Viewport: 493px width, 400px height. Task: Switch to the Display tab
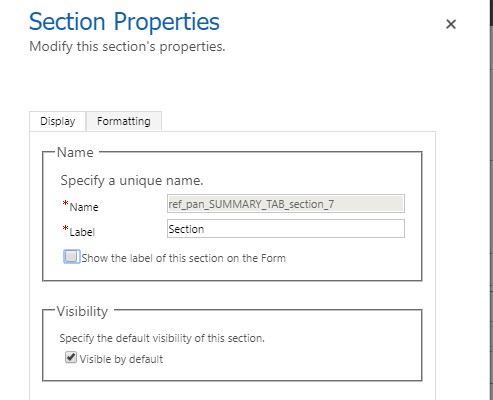click(x=58, y=121)
